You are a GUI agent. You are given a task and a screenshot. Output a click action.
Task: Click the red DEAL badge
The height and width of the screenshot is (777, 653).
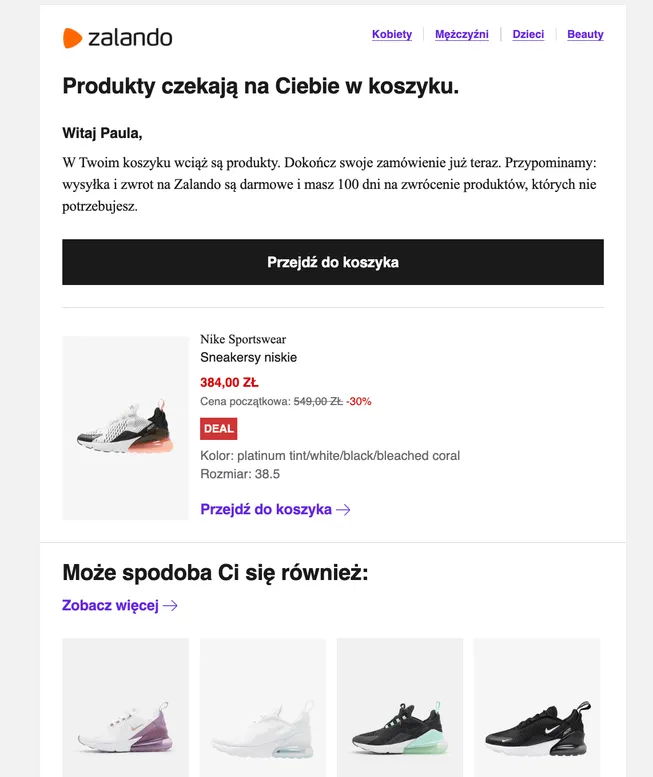(218, 428)
